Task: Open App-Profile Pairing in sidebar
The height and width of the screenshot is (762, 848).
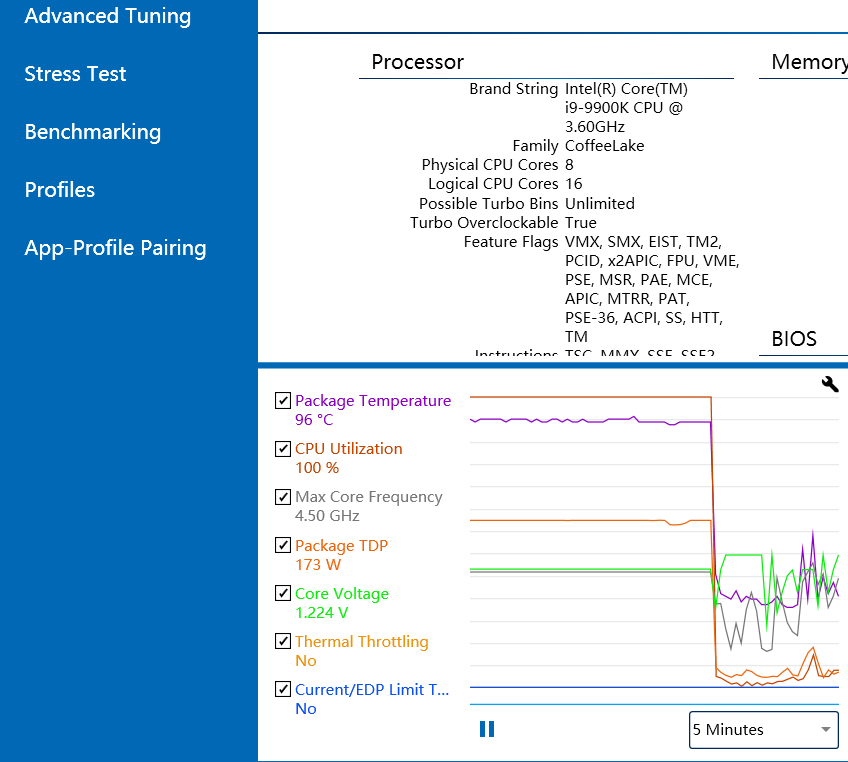Action: [115, 248]
